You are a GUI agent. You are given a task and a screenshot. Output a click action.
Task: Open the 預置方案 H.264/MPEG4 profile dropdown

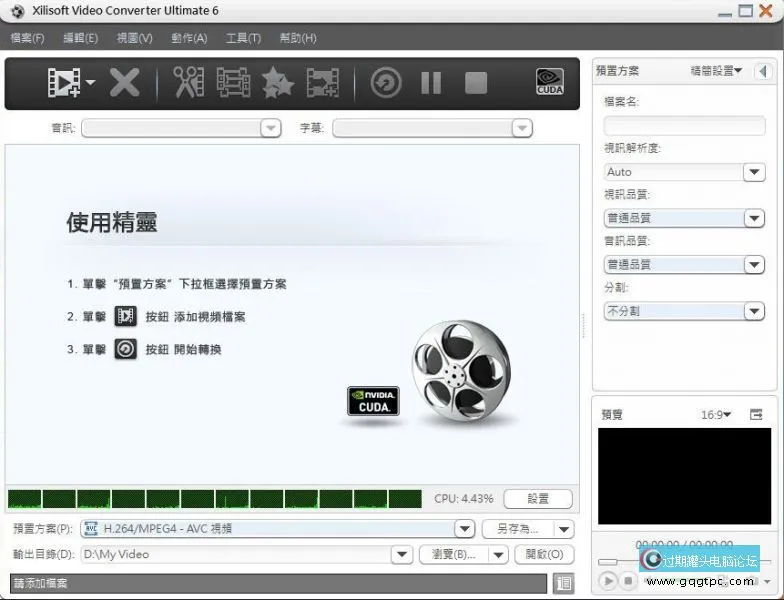(x=464, y=529)
